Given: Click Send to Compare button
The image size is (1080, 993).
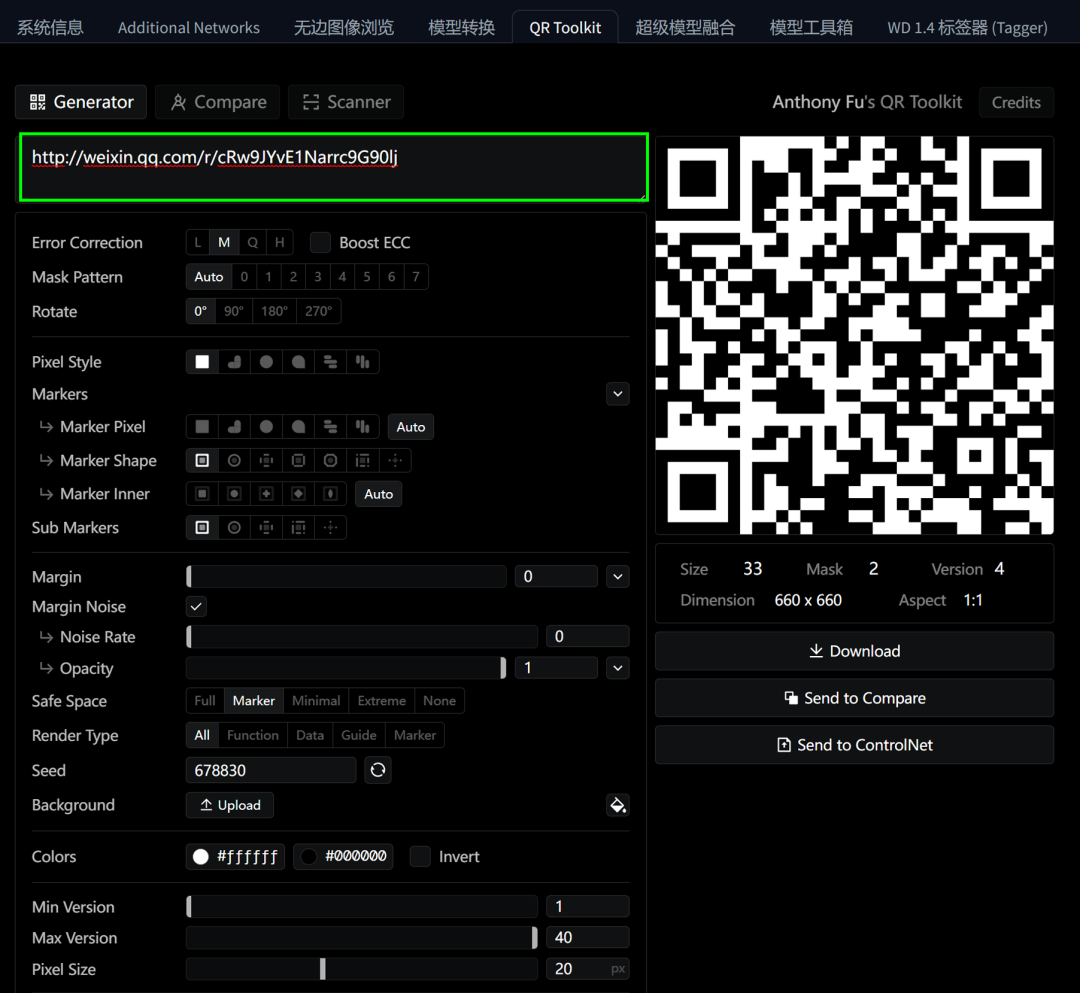Looking at the screenshot, I should (854, 698).
